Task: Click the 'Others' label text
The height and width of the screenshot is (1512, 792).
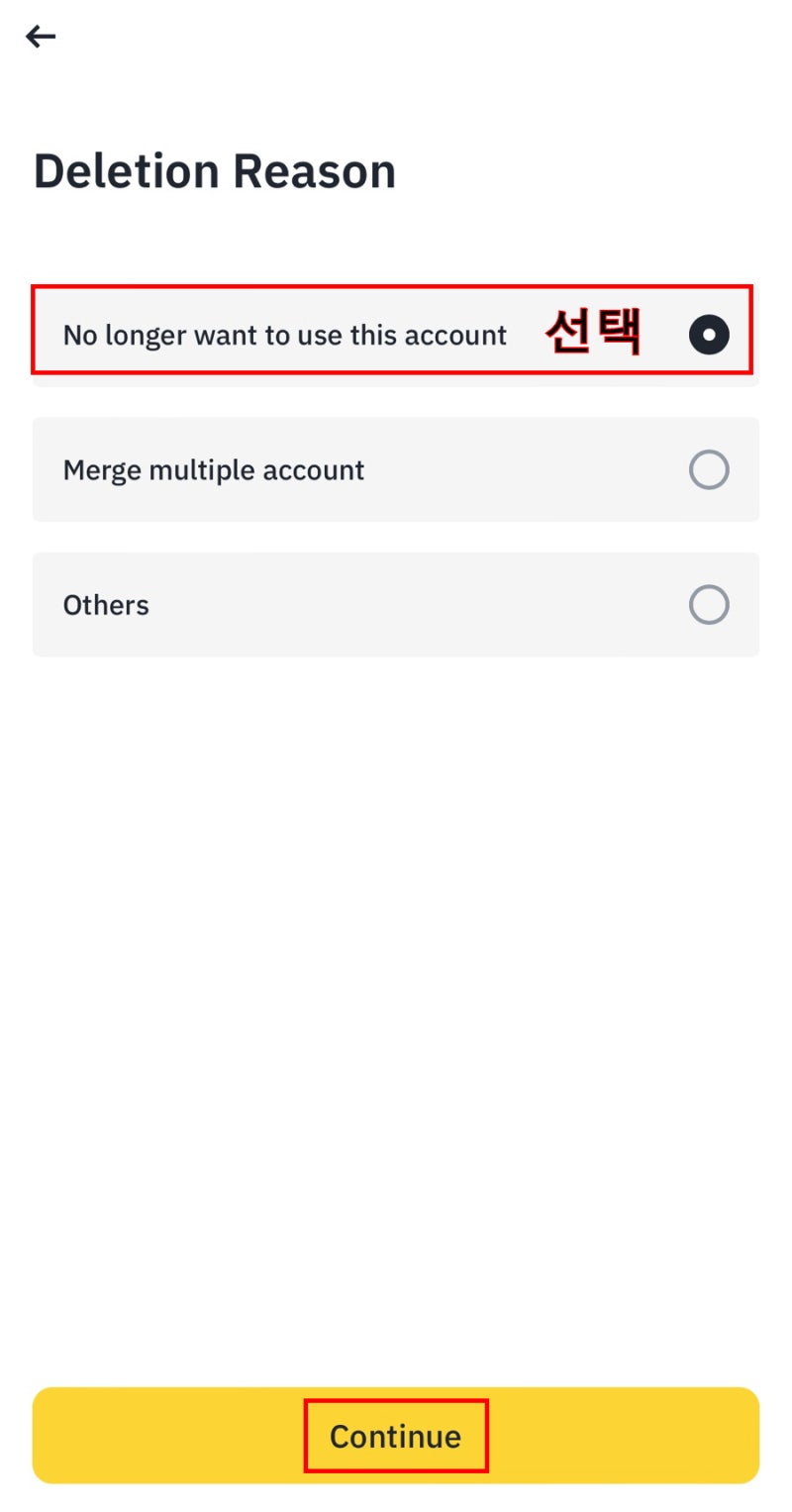Action: (x=106, y=605)
